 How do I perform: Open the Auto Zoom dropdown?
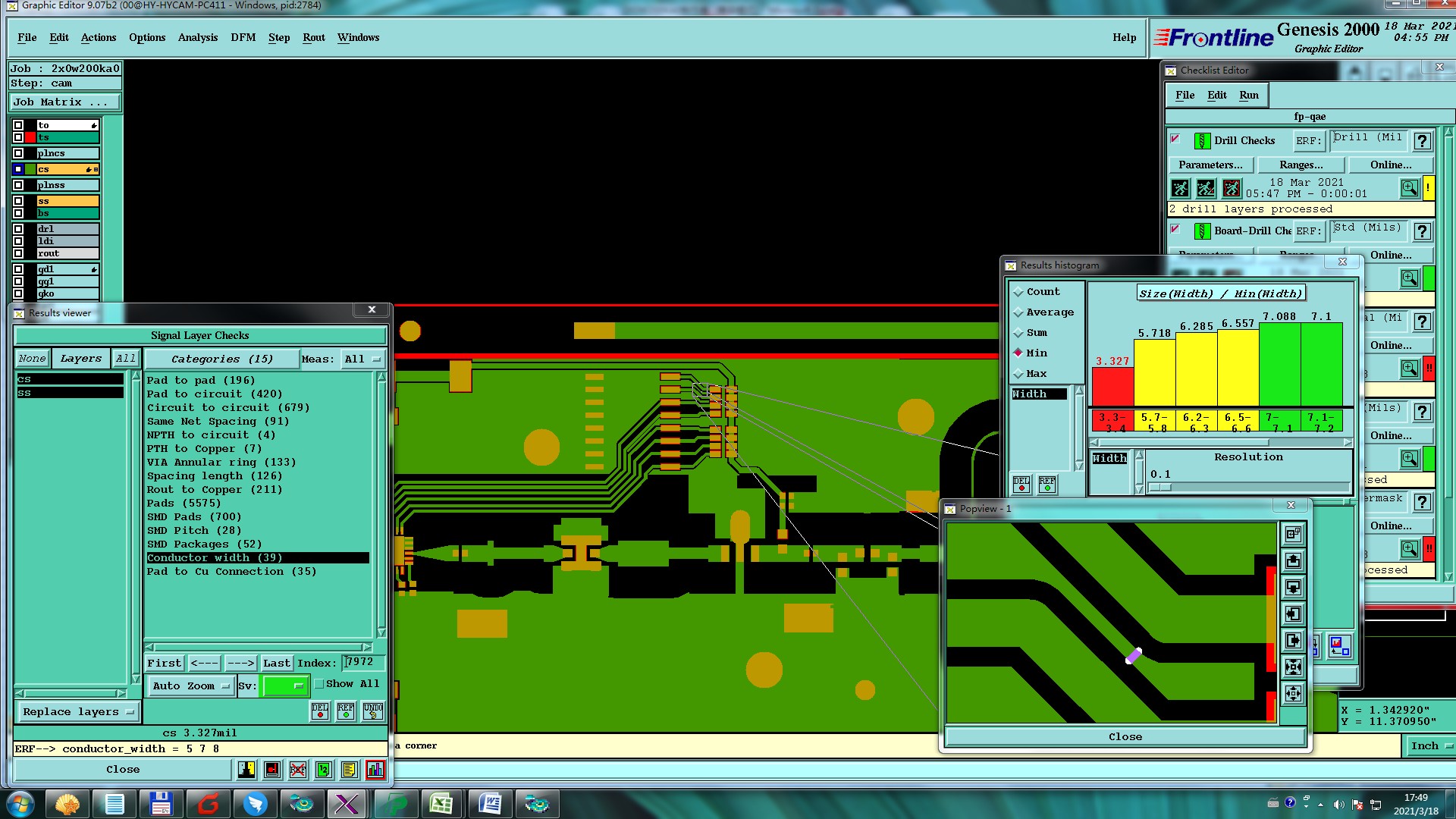click(x=191, y=686)
